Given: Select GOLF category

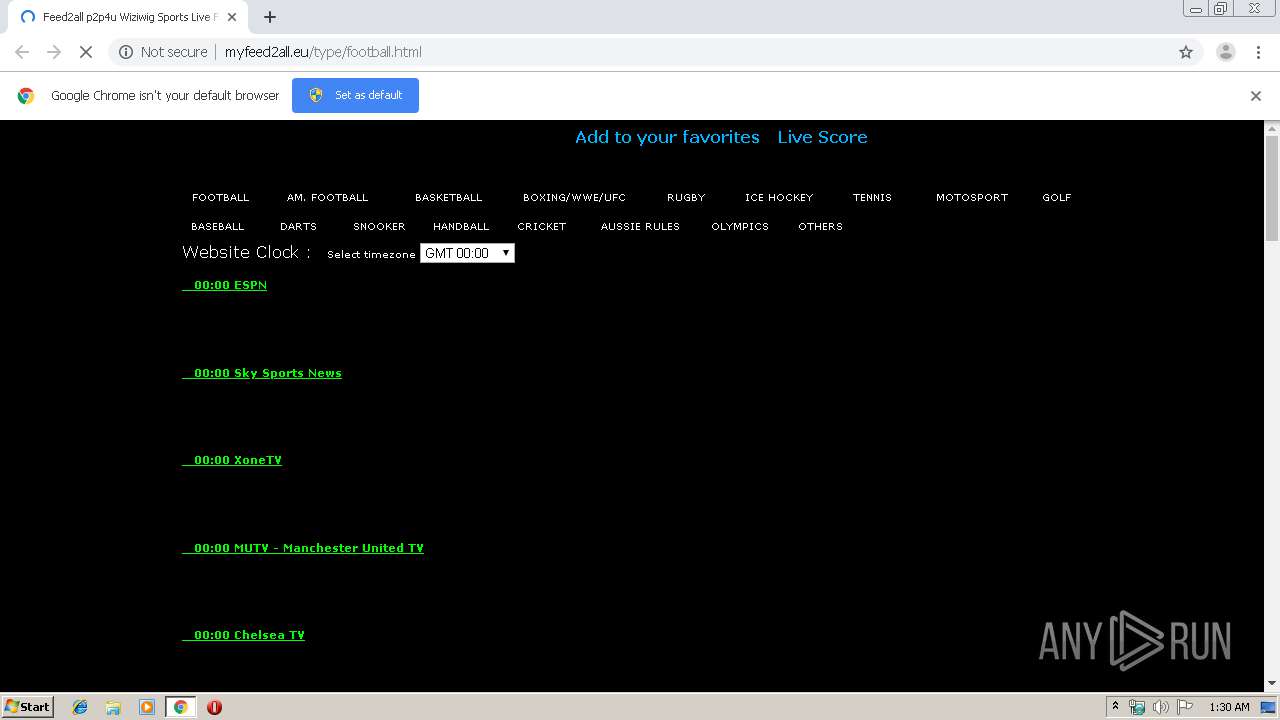Looking at the screenshot, I should click(1057, 197).
